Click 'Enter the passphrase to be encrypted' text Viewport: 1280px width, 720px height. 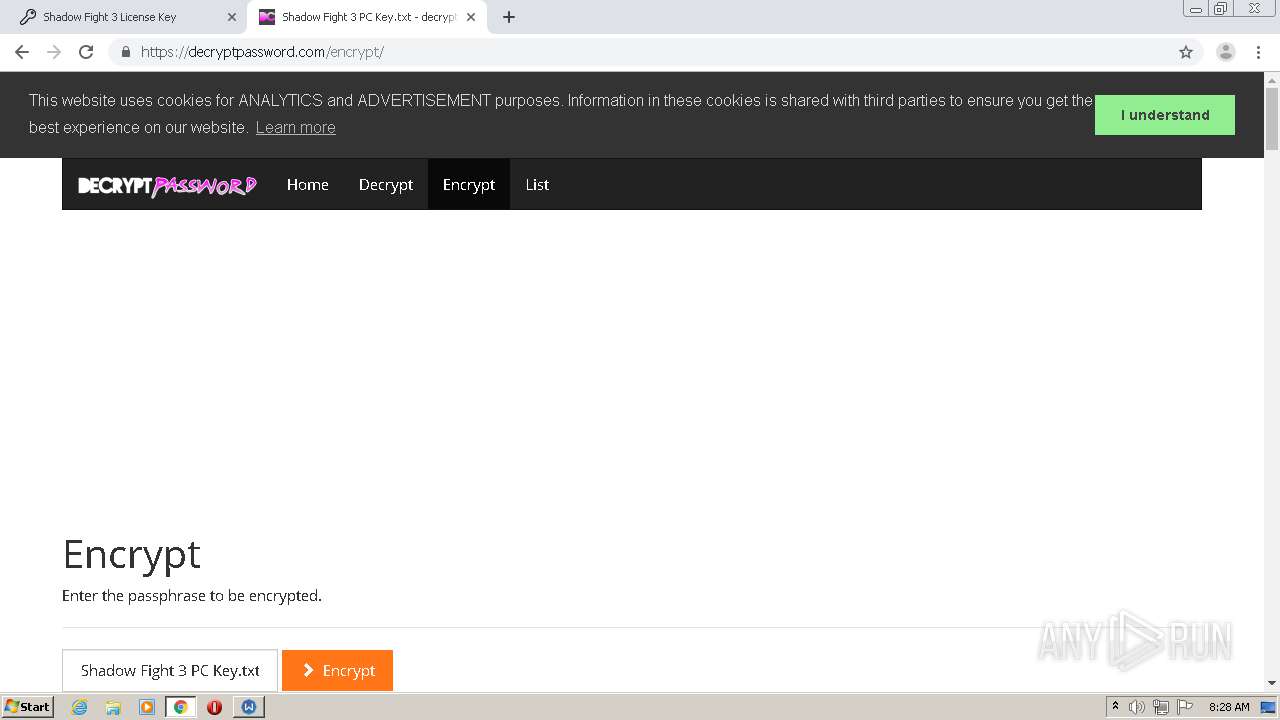(192, 596)
